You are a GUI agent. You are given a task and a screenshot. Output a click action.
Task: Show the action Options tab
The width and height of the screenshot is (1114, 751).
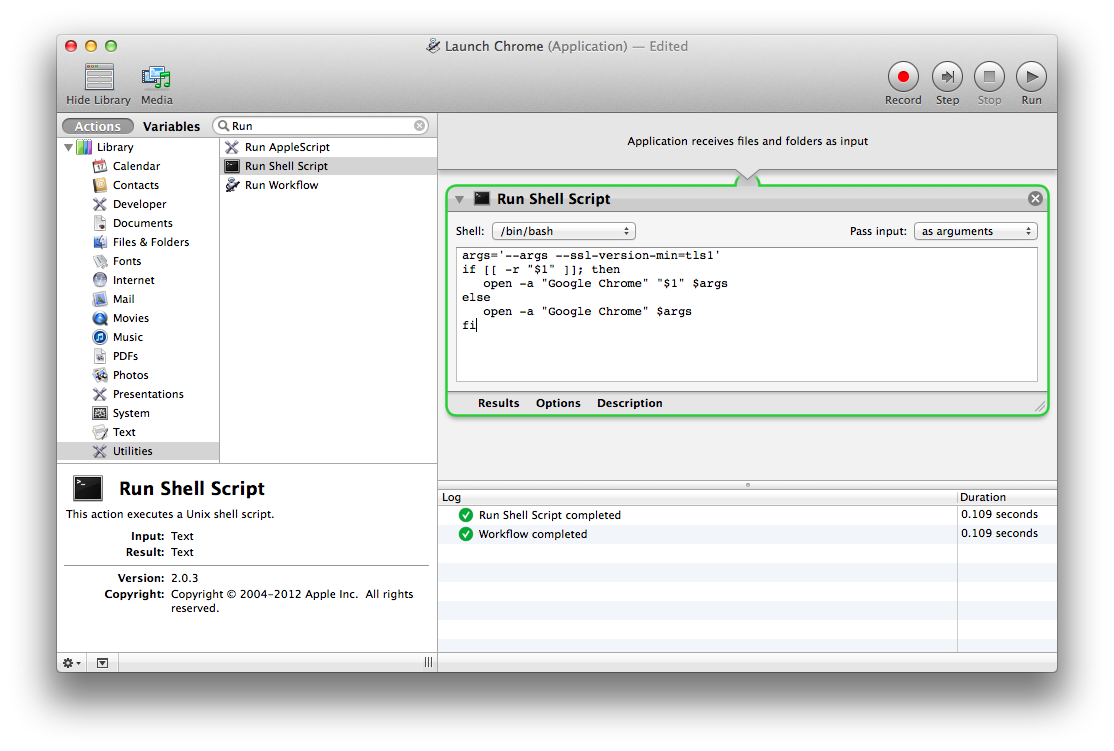pos(558,404)
